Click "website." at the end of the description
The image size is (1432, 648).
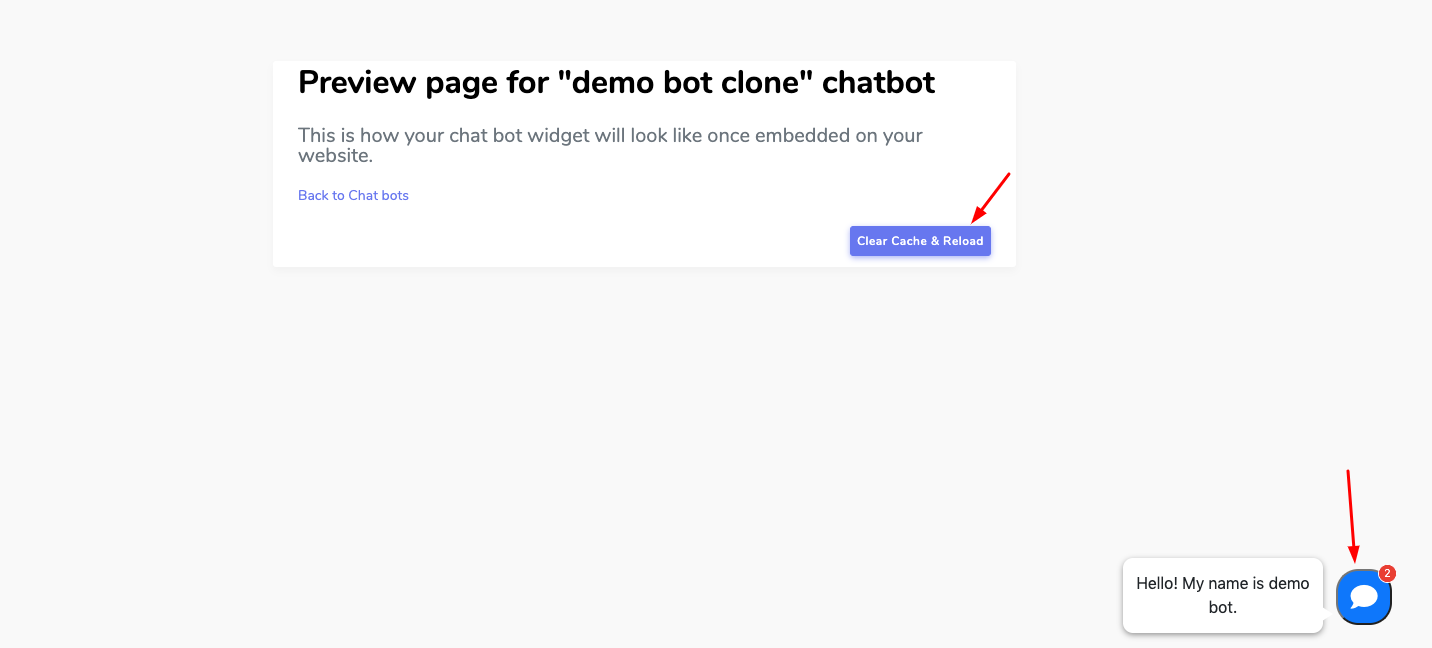pyautogui.click(x=335, y=156)
